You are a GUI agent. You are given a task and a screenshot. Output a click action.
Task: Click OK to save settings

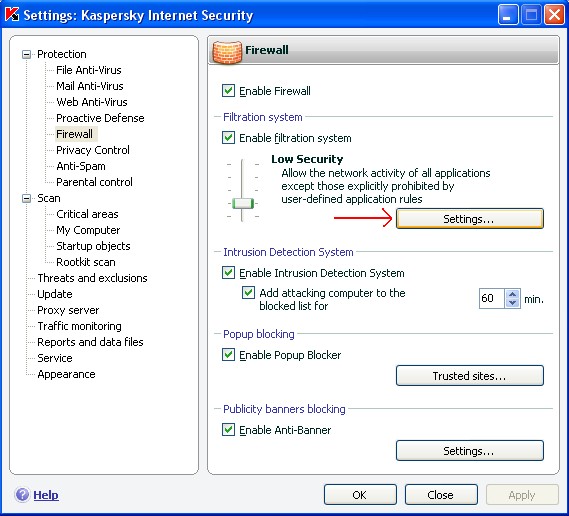point(360,495)
